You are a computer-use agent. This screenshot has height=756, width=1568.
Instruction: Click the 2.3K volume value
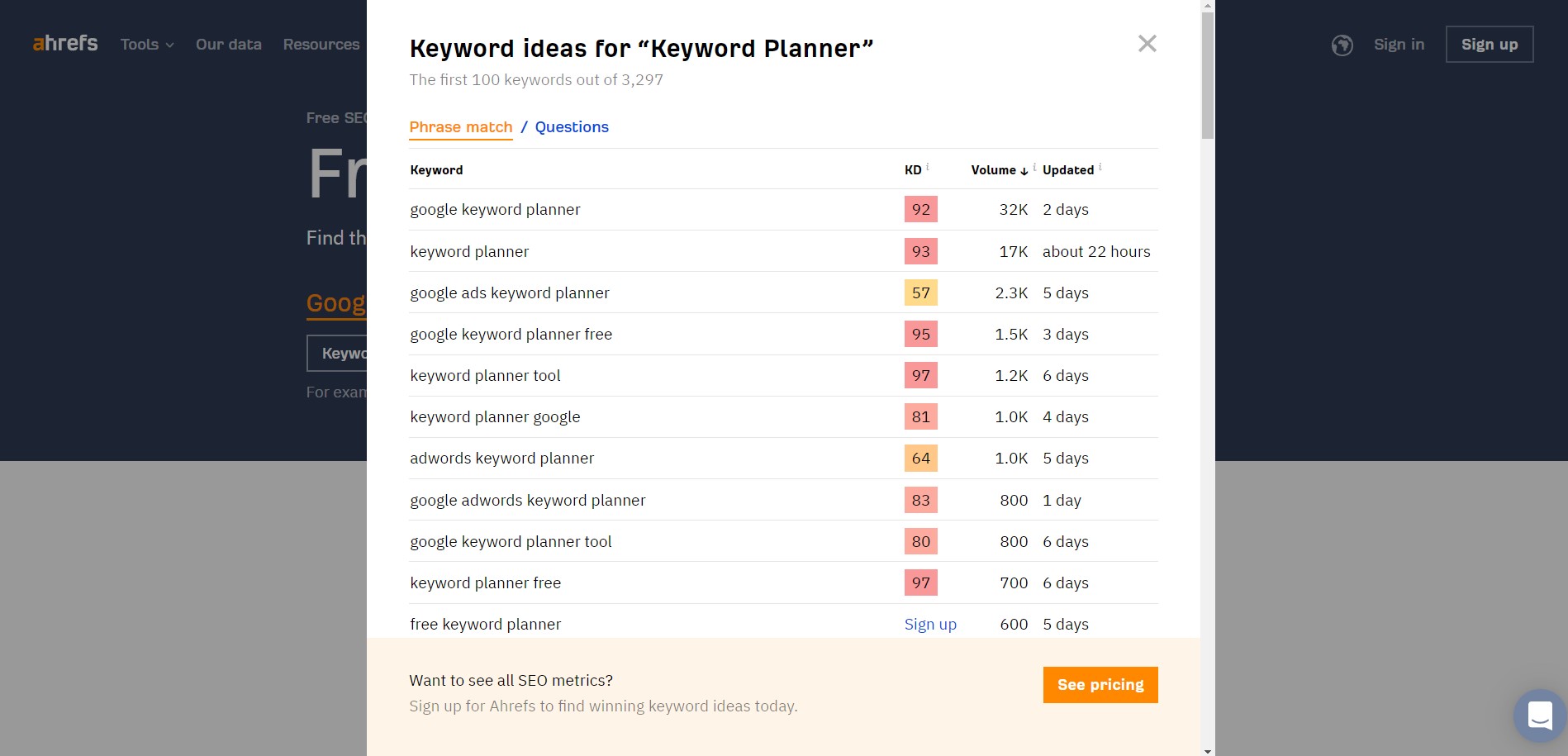[1011, 293]
